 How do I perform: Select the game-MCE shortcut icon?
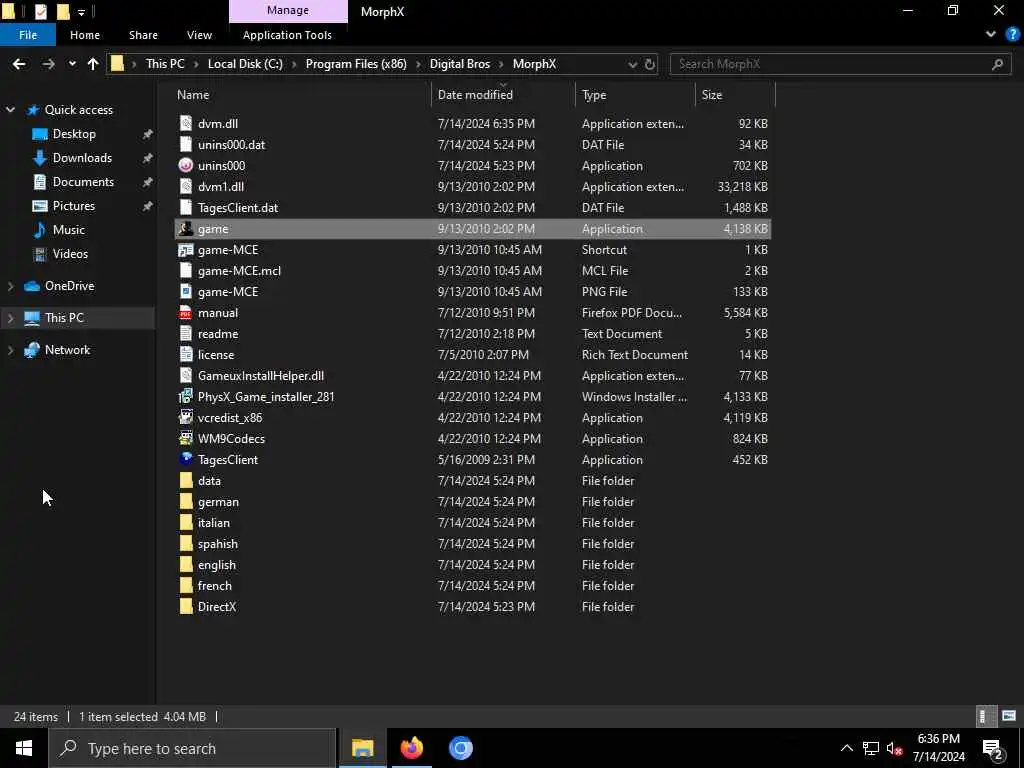[186, 249]
